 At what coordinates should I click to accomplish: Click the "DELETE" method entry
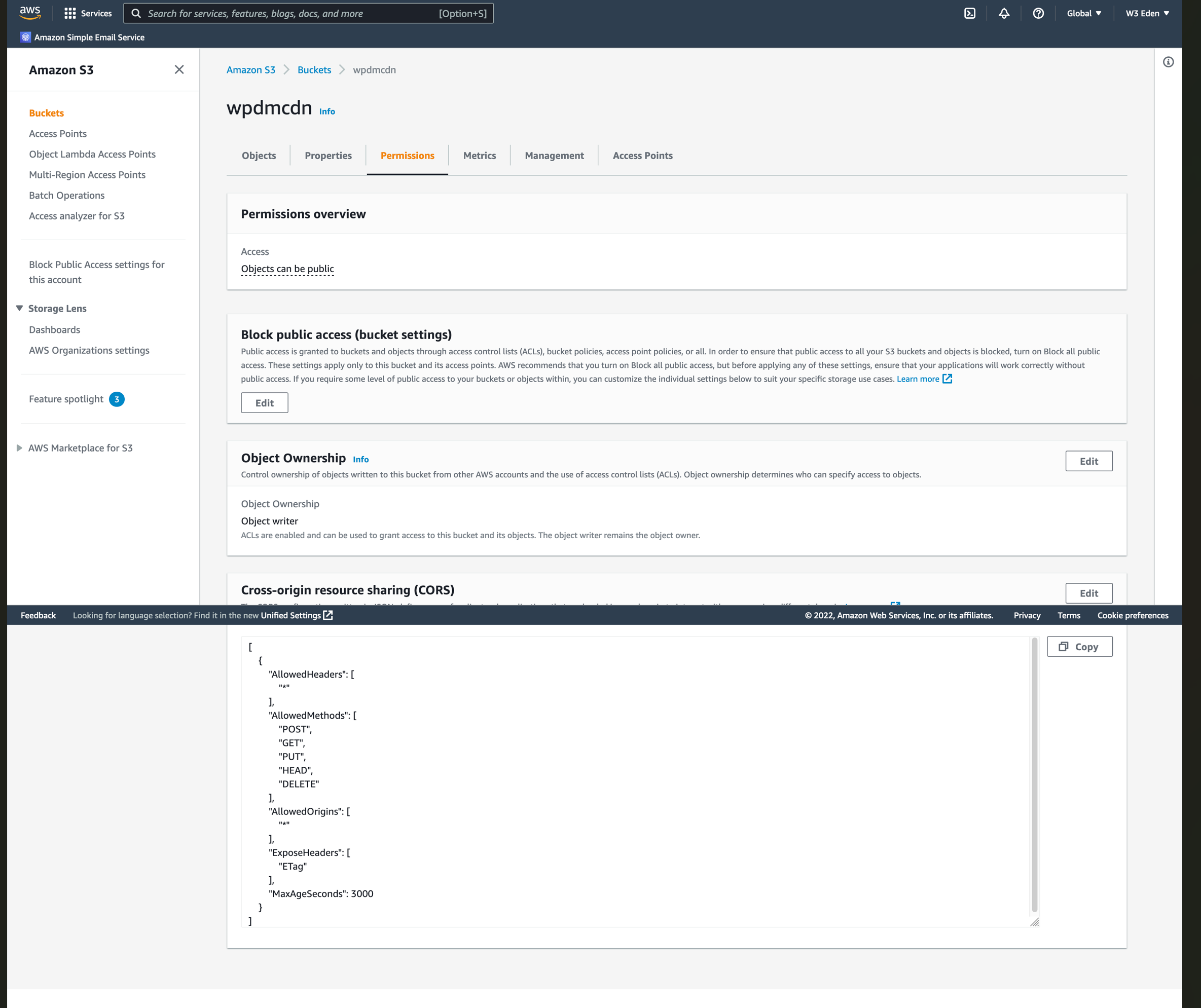299,784
